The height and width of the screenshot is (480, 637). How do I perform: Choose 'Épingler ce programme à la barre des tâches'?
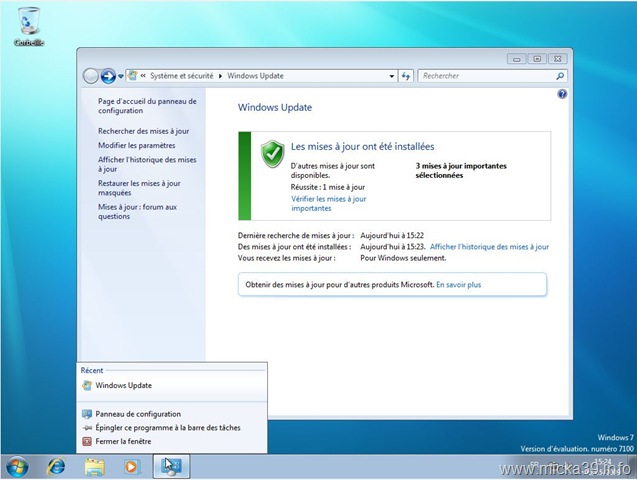point(172,428)
